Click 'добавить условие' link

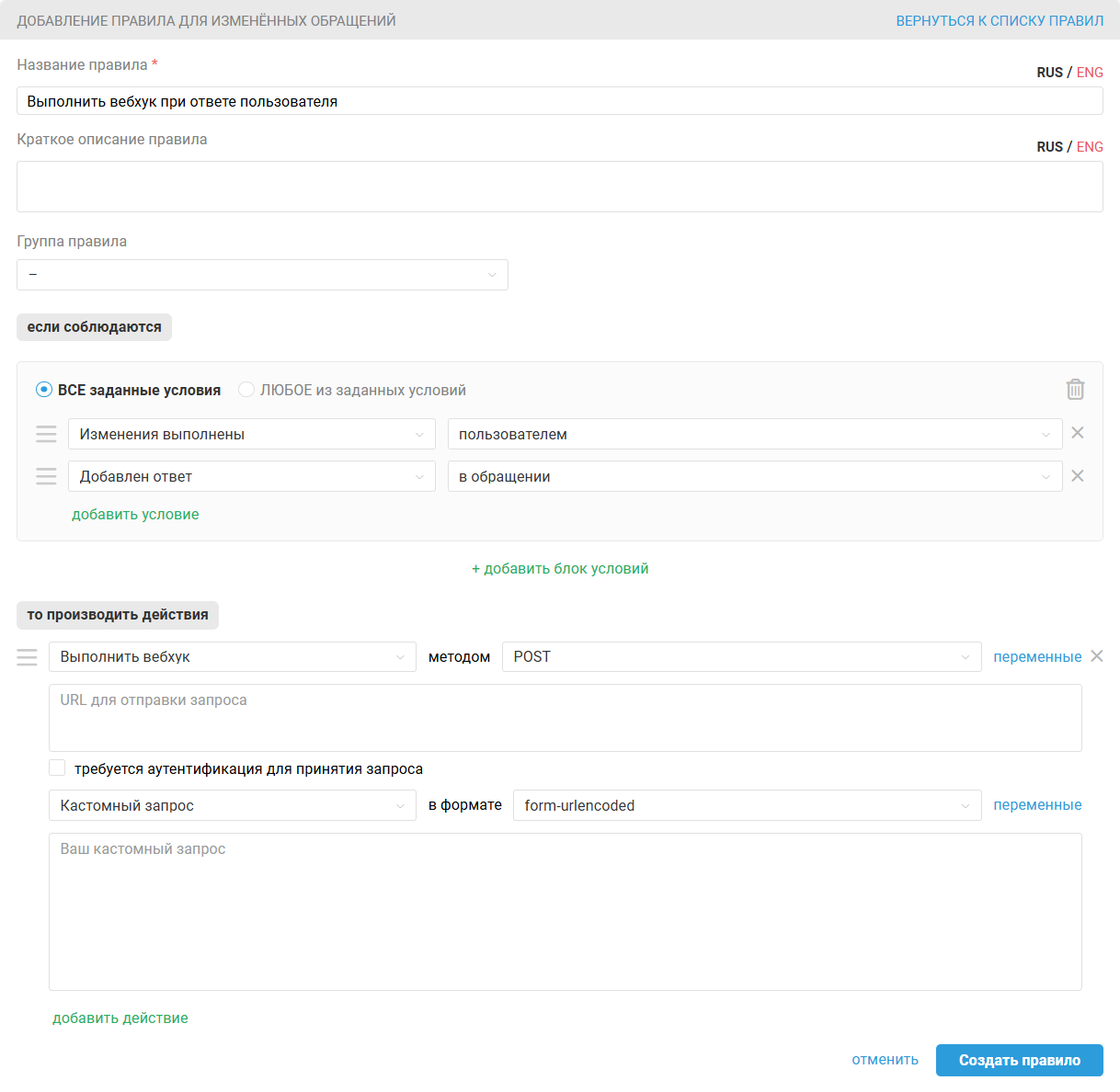[135, 514]
